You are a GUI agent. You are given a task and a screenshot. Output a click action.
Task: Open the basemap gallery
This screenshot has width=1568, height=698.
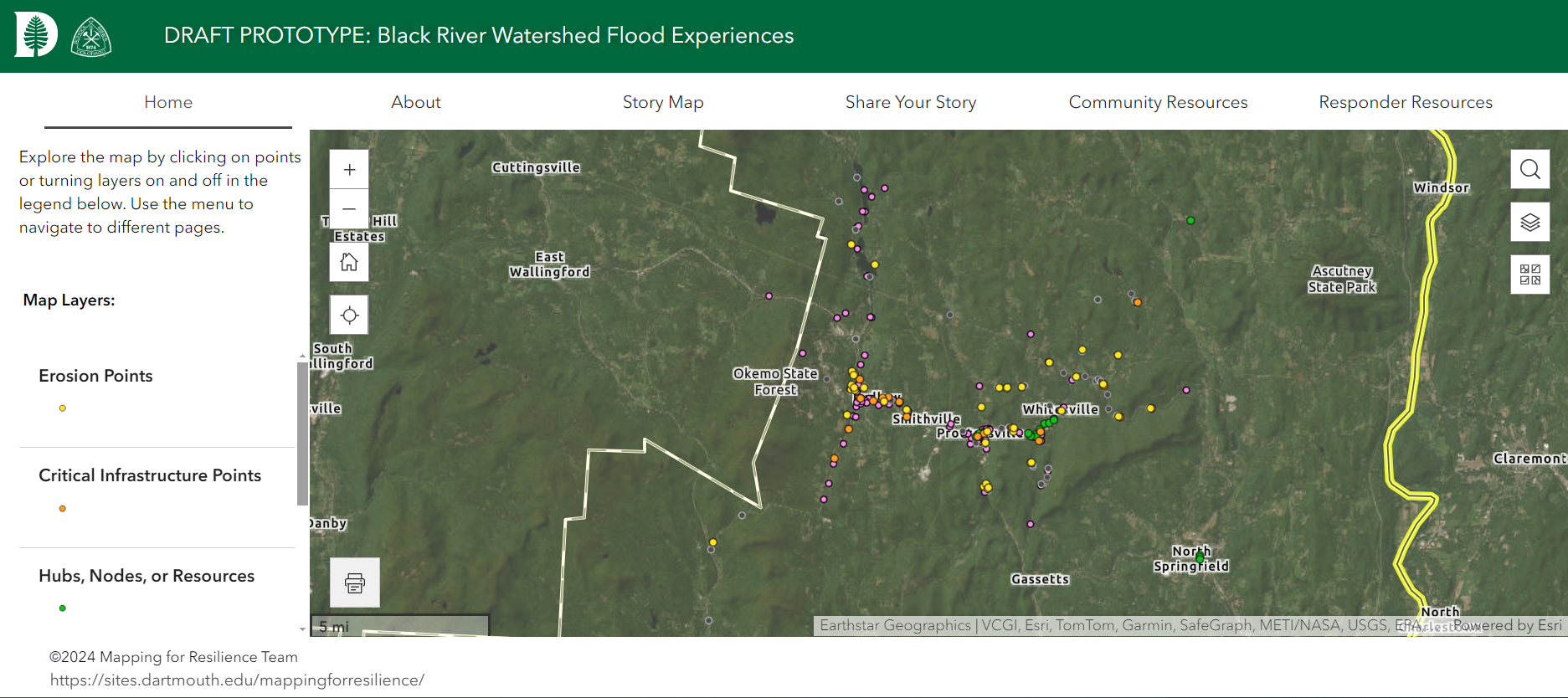point(1529,275)
